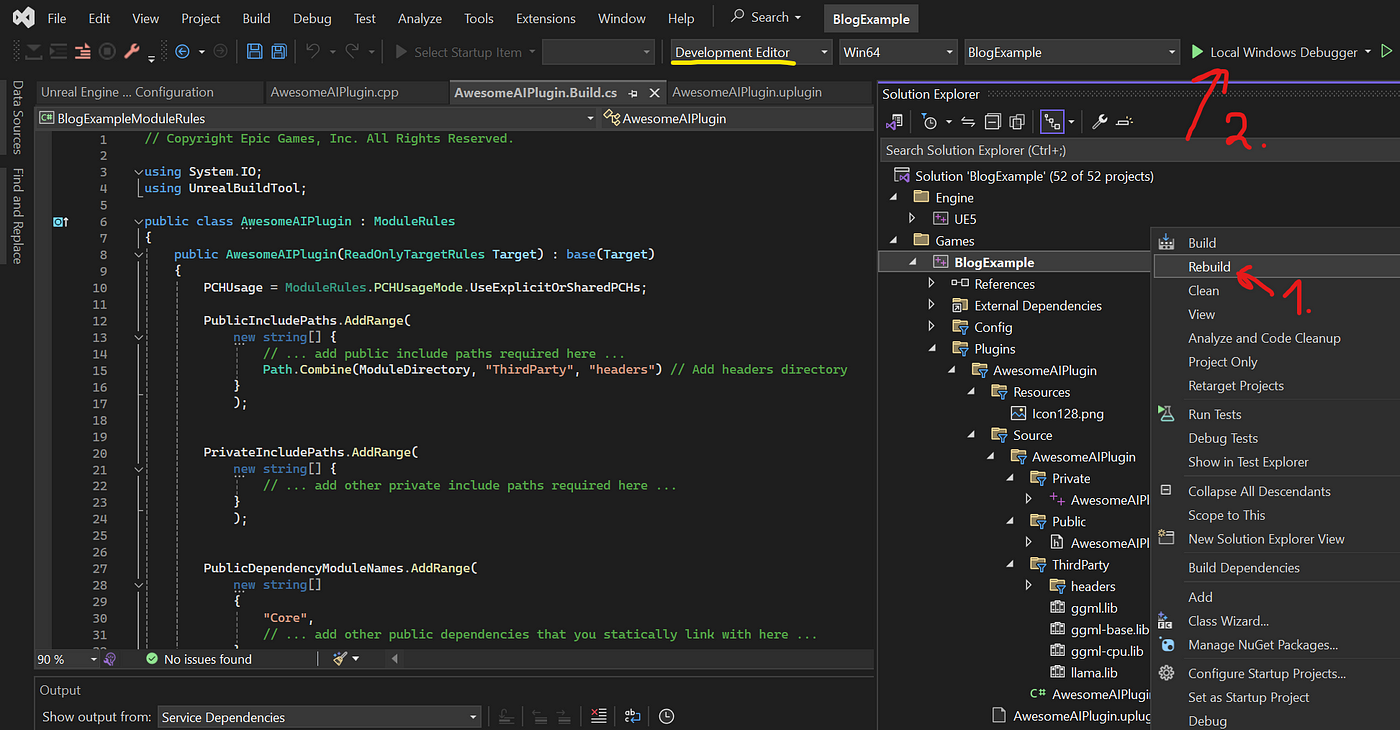Select Rebuild in the context menu
The image size is (1400, 730).
[1277, 267]
